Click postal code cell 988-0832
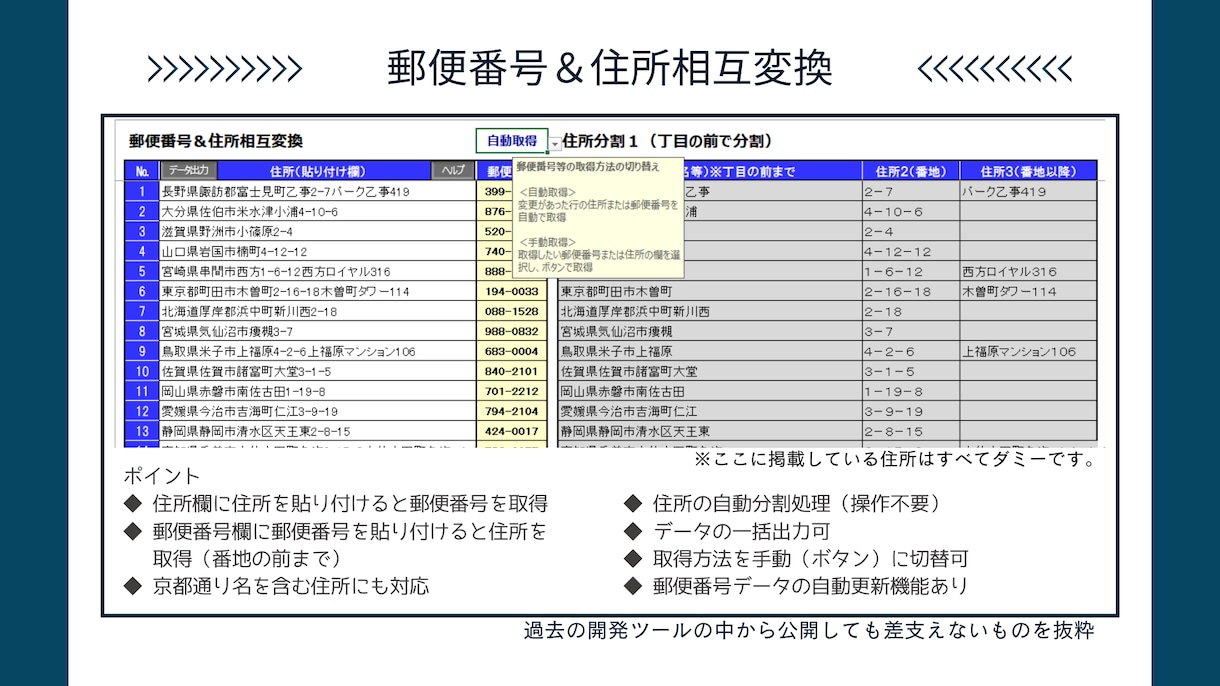Viewport: 1220px width, 686px height. pos(512,331)
